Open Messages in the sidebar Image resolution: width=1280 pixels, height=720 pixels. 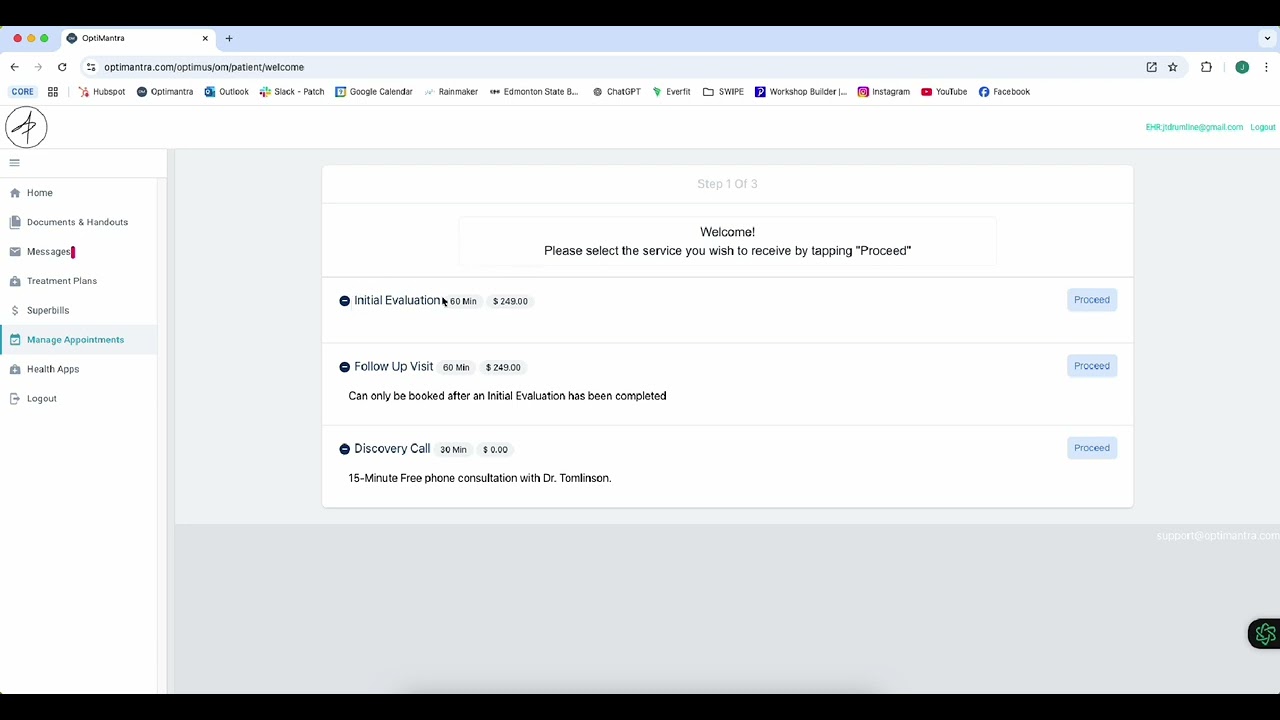[x=48, y=252]
